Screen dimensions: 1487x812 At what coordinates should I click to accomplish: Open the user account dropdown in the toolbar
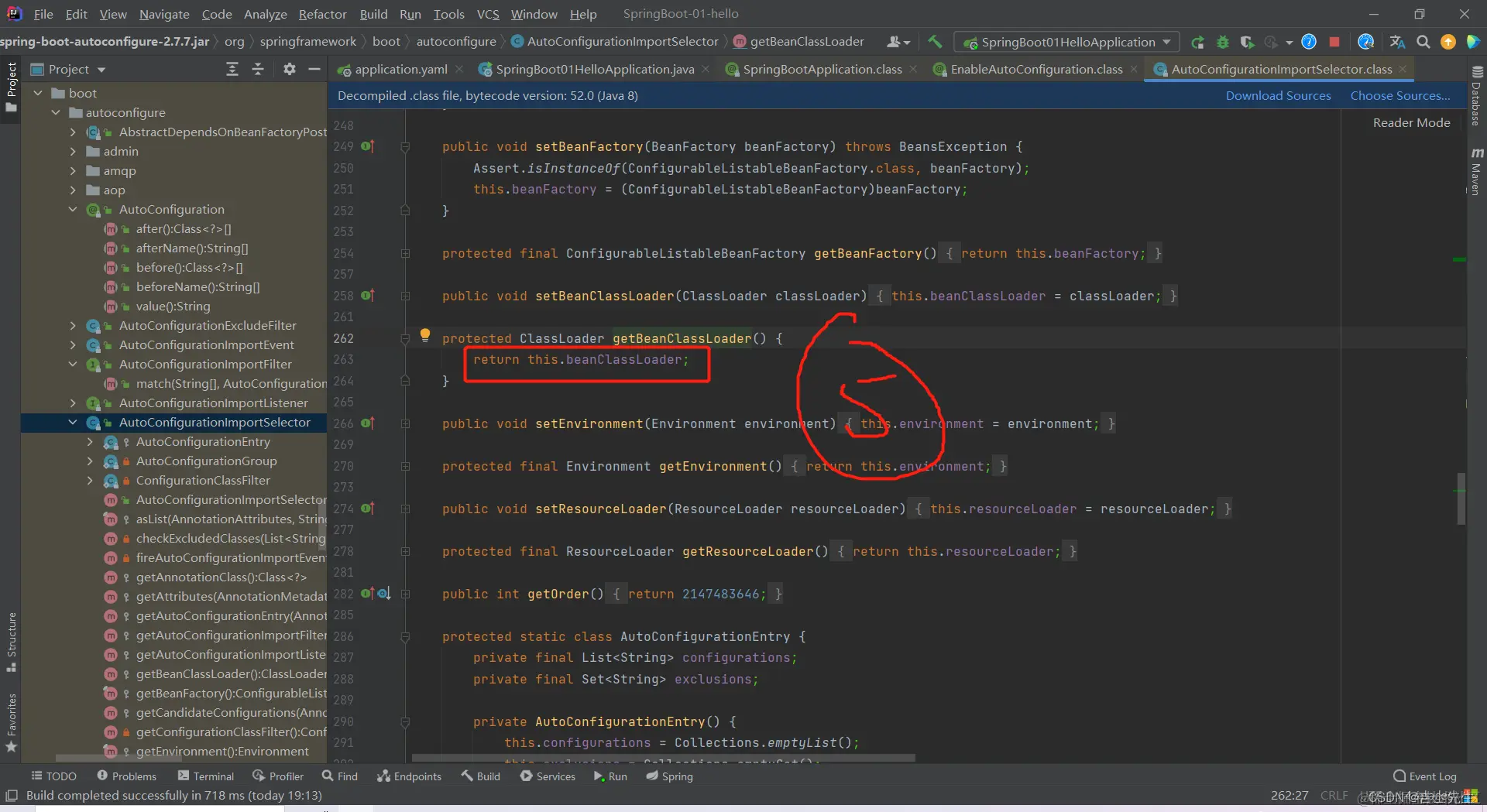click(x=898, y=42)
